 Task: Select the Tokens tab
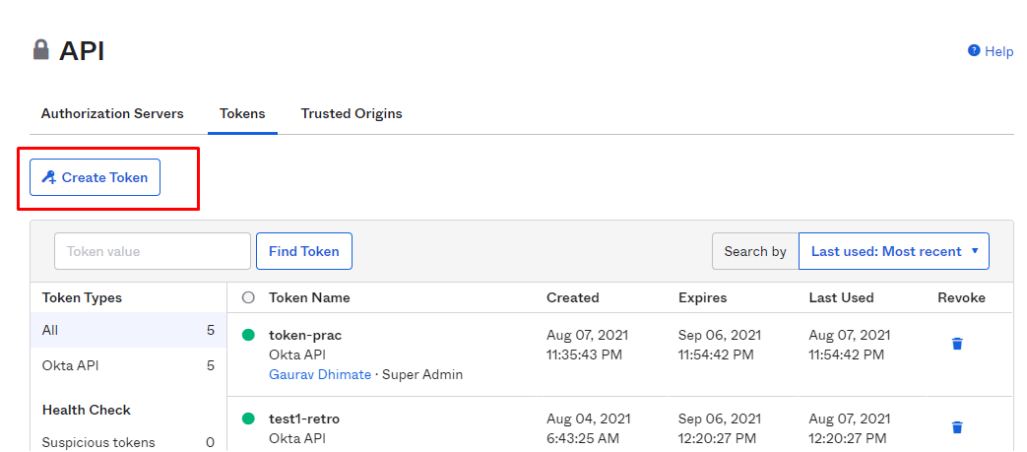pos(242,114)
